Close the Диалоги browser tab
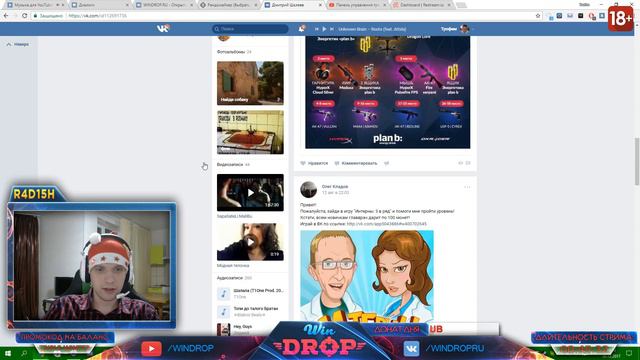 [x=127, y=5]
